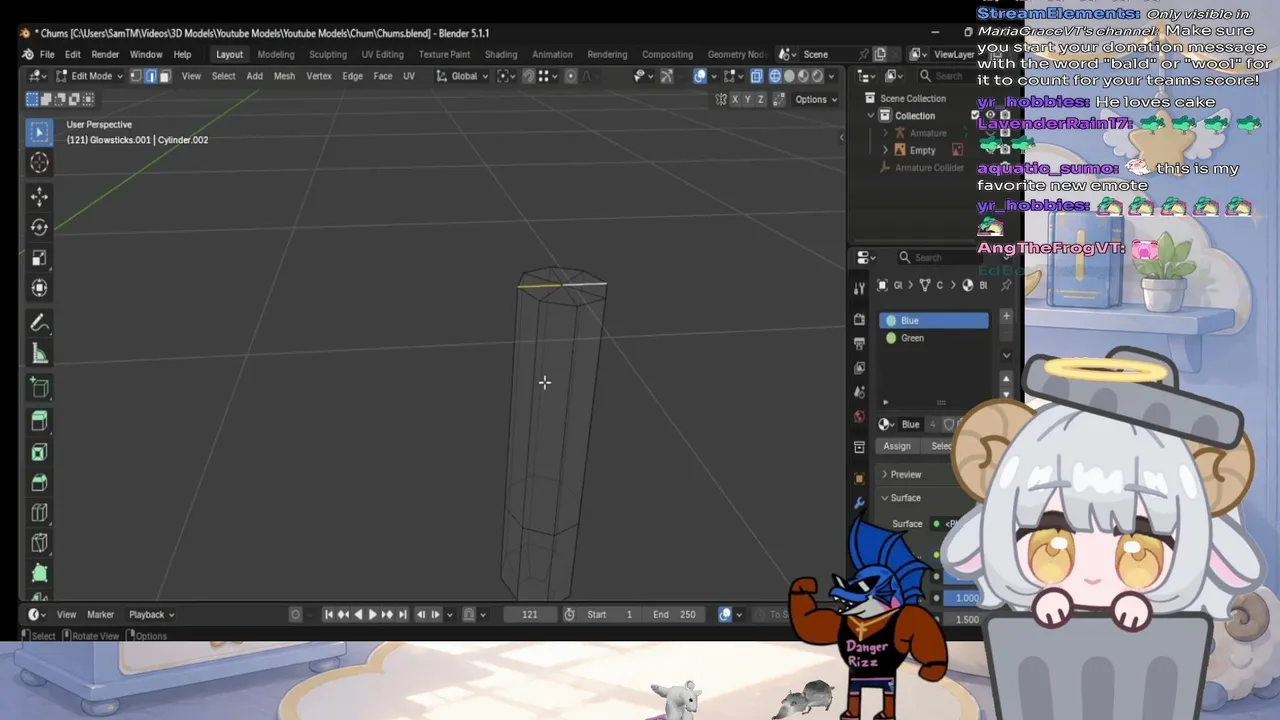Toggle Z axis mesh symmetry
The height and width of the screenshot is (720, 1280).
(761, 99)
